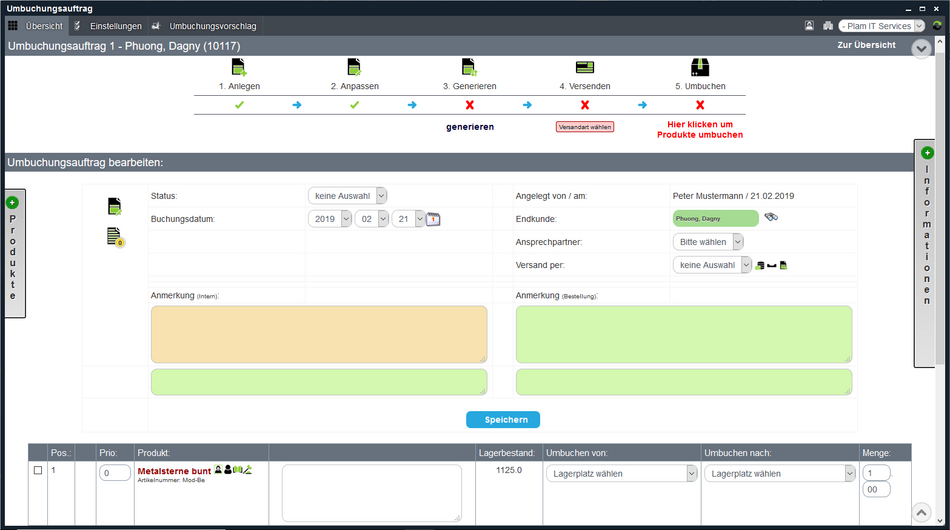The height and width of the screenshot is (530, 950).
Task: Open 'Umbuchen von' Lagerplatz dropdown
Action: click(621, 474)
